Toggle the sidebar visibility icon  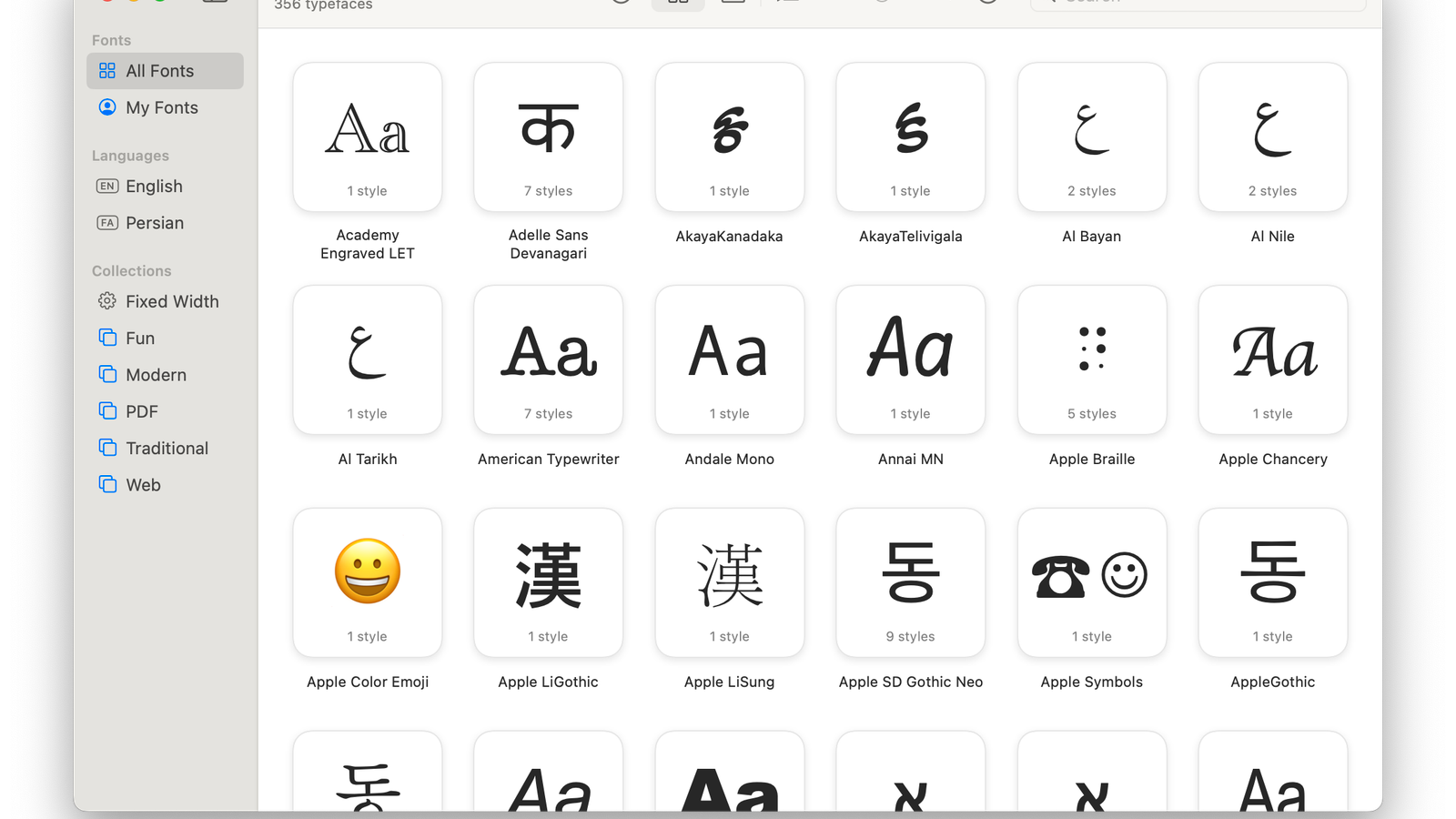pyautogui.click(x=215, y=2)
